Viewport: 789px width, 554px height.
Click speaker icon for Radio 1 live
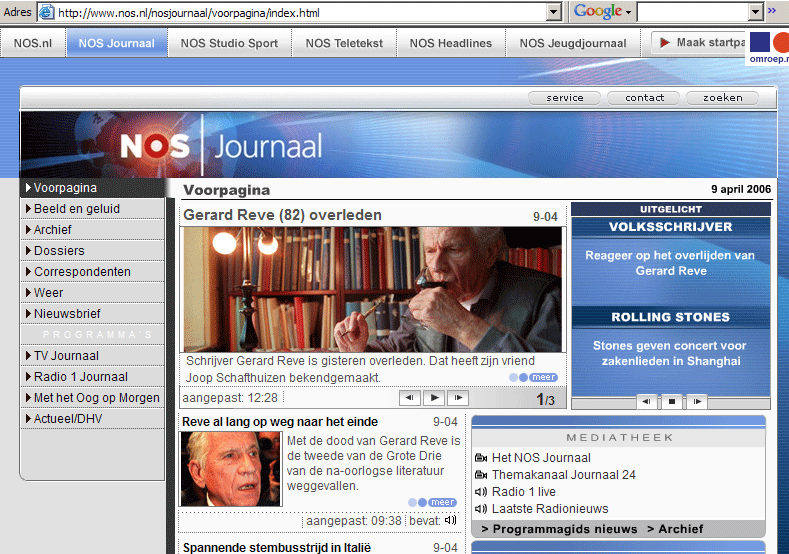click(x=481, y=492)
